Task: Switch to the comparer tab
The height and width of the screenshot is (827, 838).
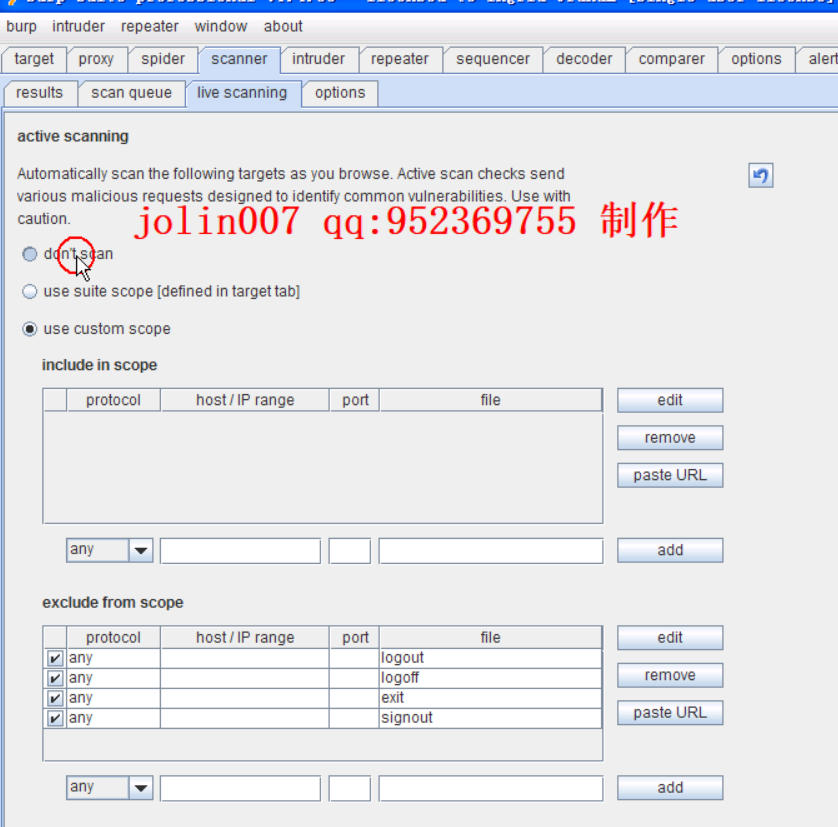Action: [x=672, y=59]
